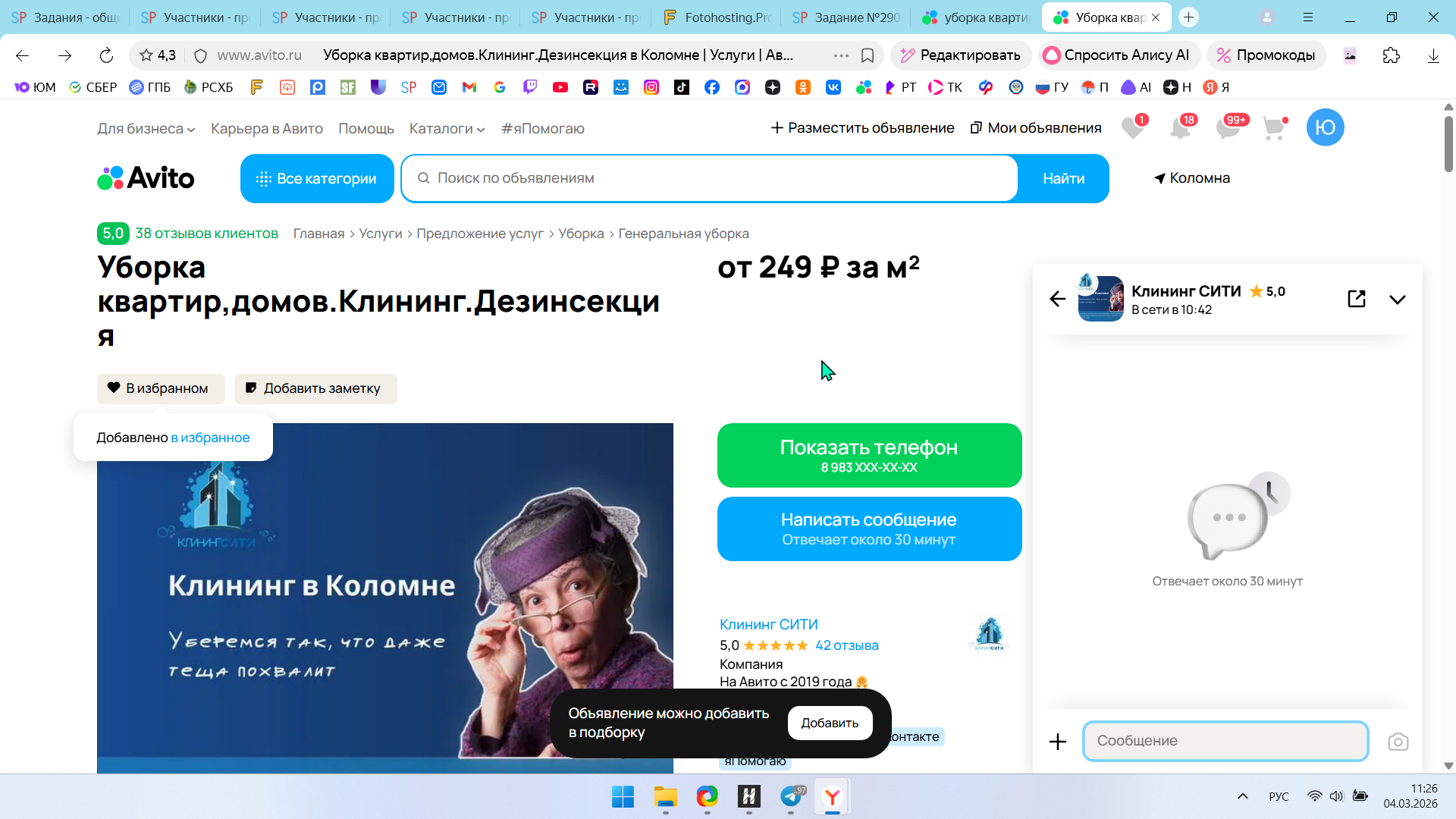Click 'Показать телефон' green button

tap(869, 455)
